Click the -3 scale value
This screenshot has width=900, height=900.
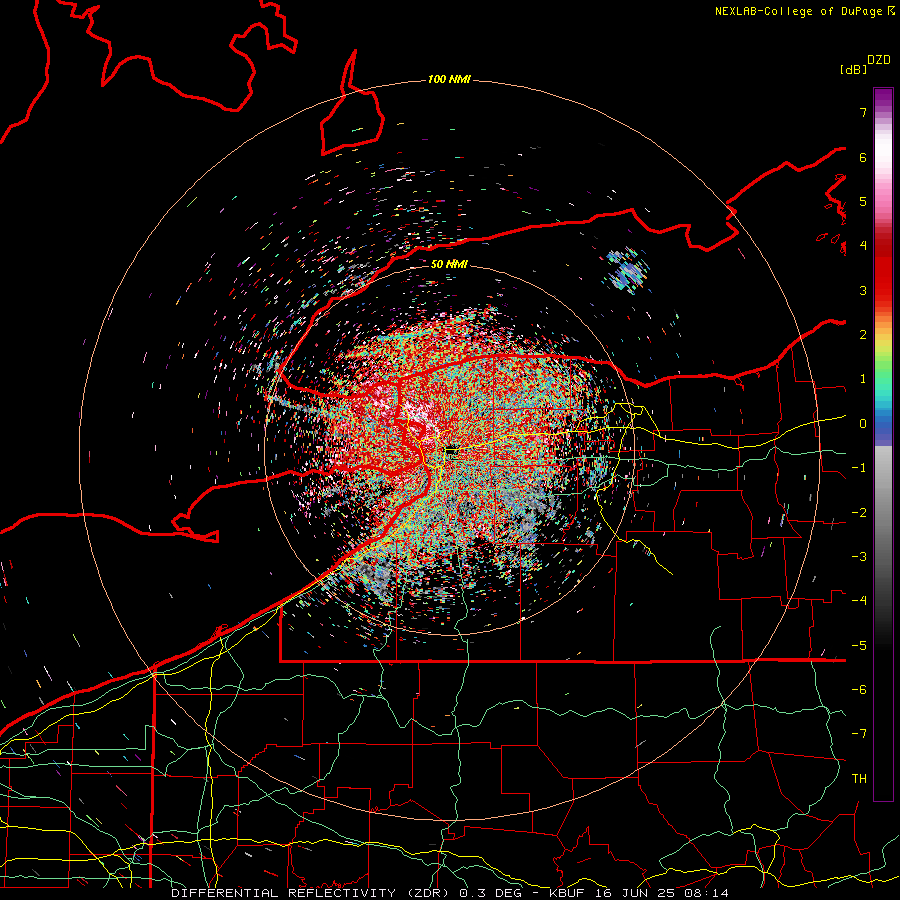pos(859,557)
